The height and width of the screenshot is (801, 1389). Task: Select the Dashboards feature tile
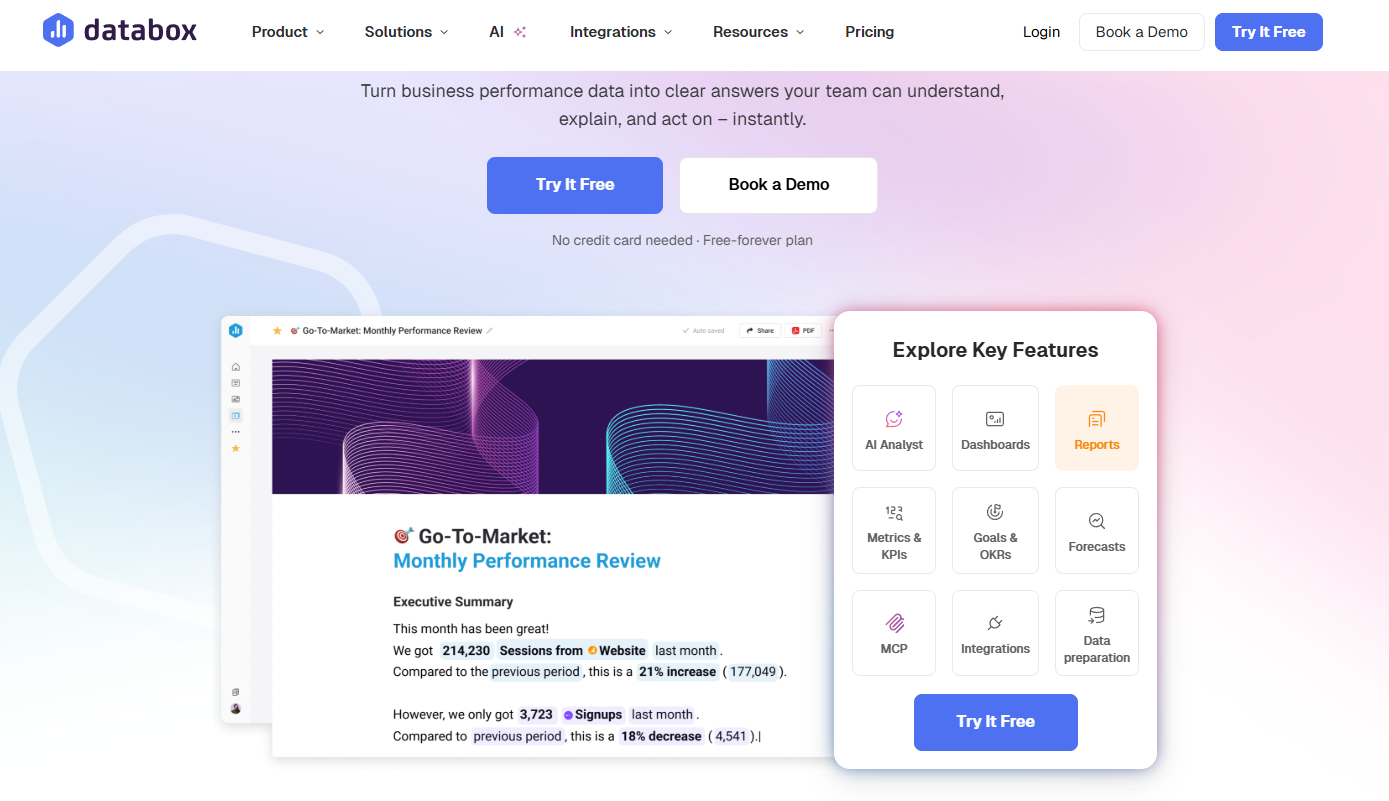click(x=995, y=428)
